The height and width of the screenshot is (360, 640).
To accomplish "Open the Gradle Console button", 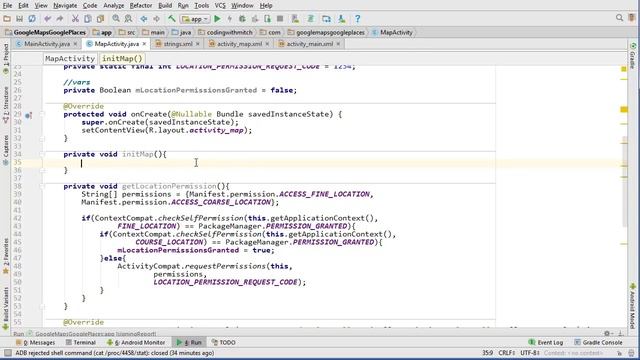I will [598, 342].
